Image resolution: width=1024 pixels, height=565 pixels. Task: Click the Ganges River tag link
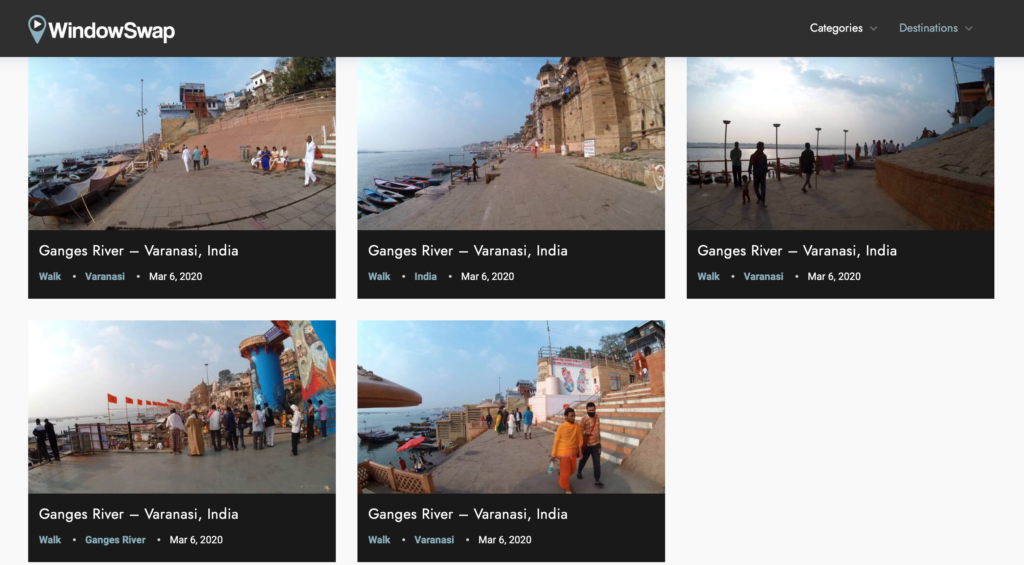pos(115,540)
